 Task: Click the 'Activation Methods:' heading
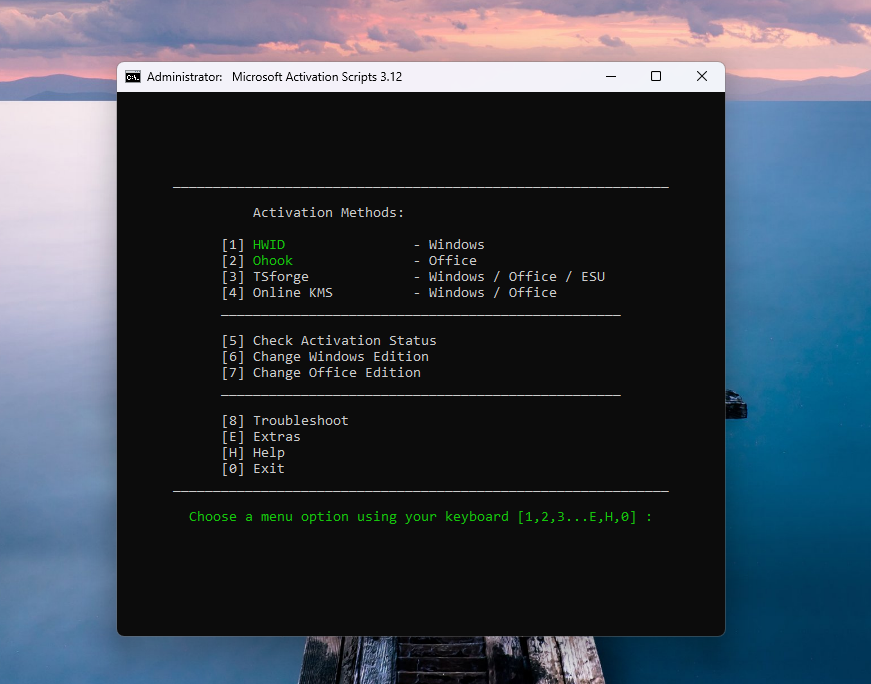[x=328, y=213]
